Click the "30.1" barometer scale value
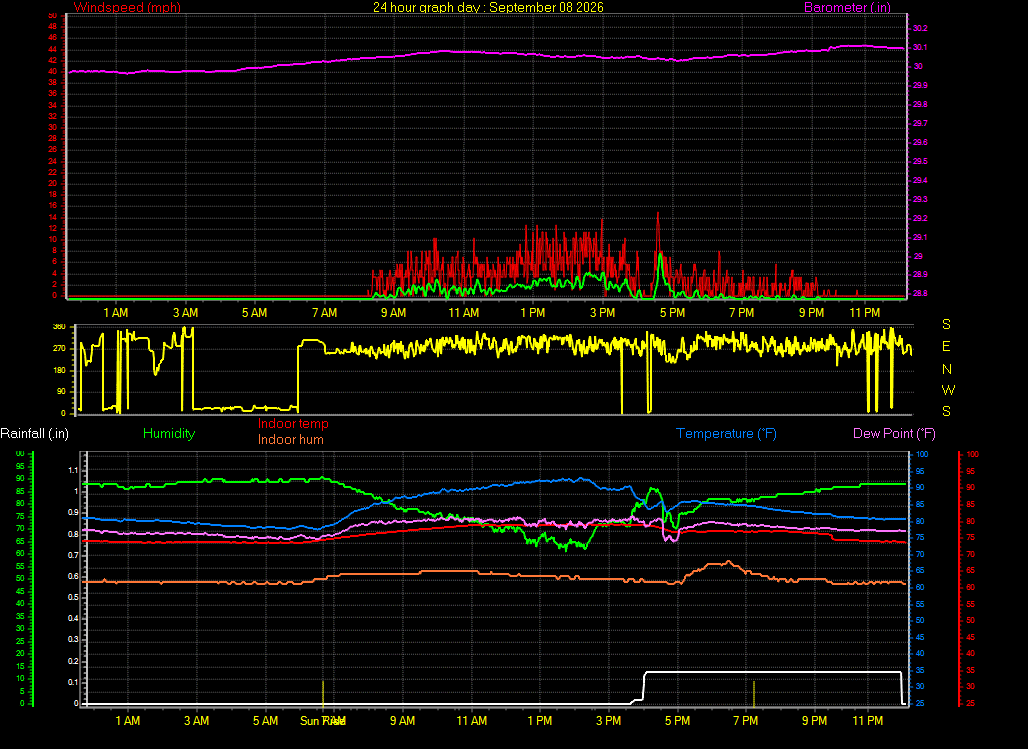 click(920, 47)
